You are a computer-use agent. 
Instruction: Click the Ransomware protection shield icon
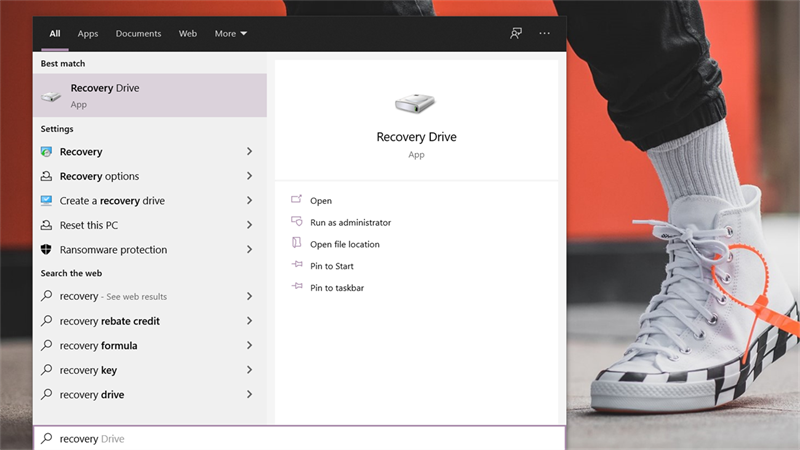[46, 249]
